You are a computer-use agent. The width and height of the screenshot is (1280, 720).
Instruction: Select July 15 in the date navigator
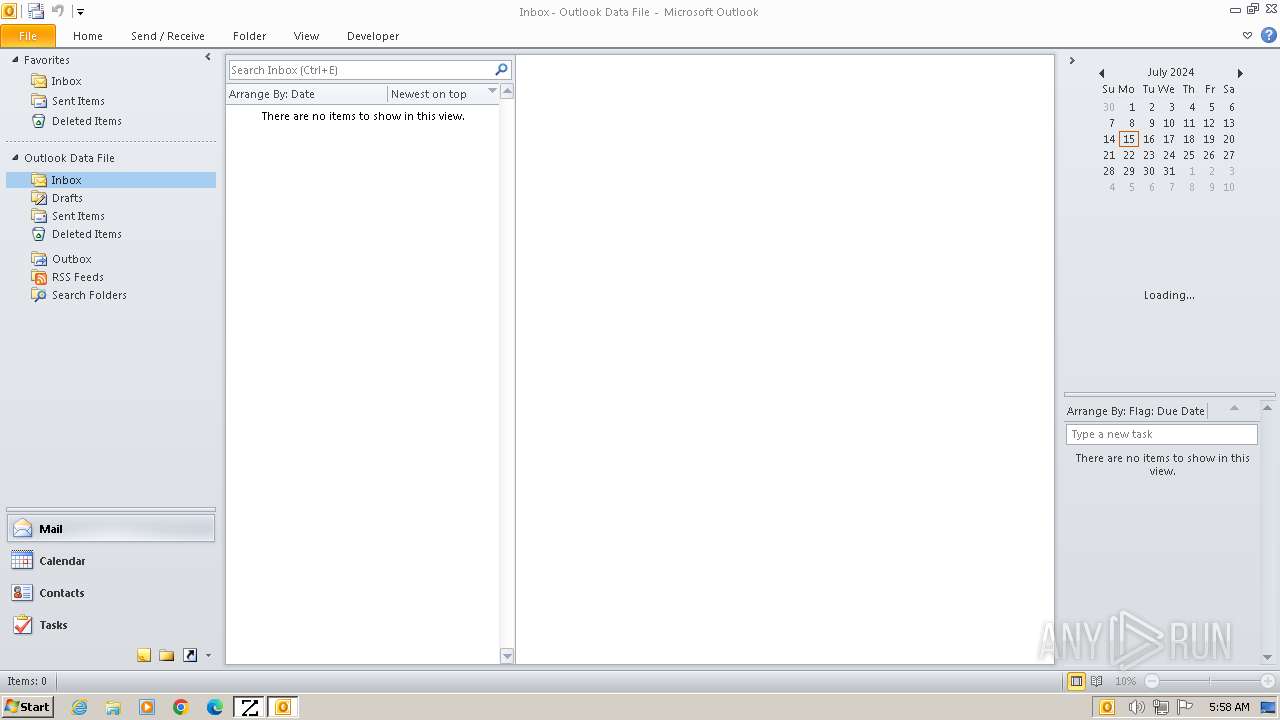coord(1129,139)
